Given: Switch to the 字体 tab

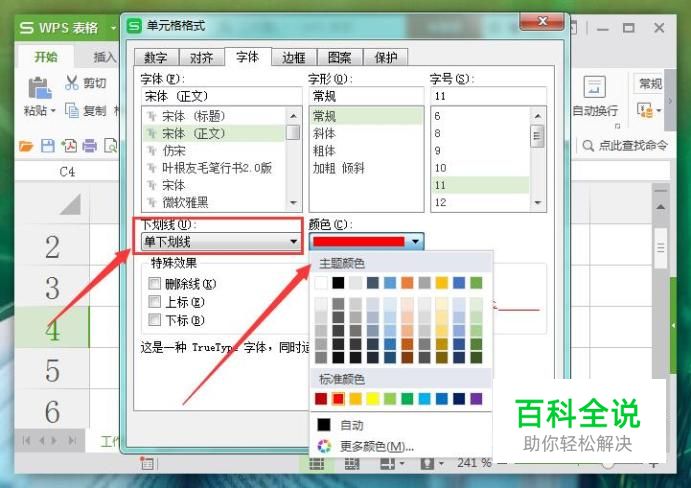Looking at the screenshot, I should coord(247,56).
